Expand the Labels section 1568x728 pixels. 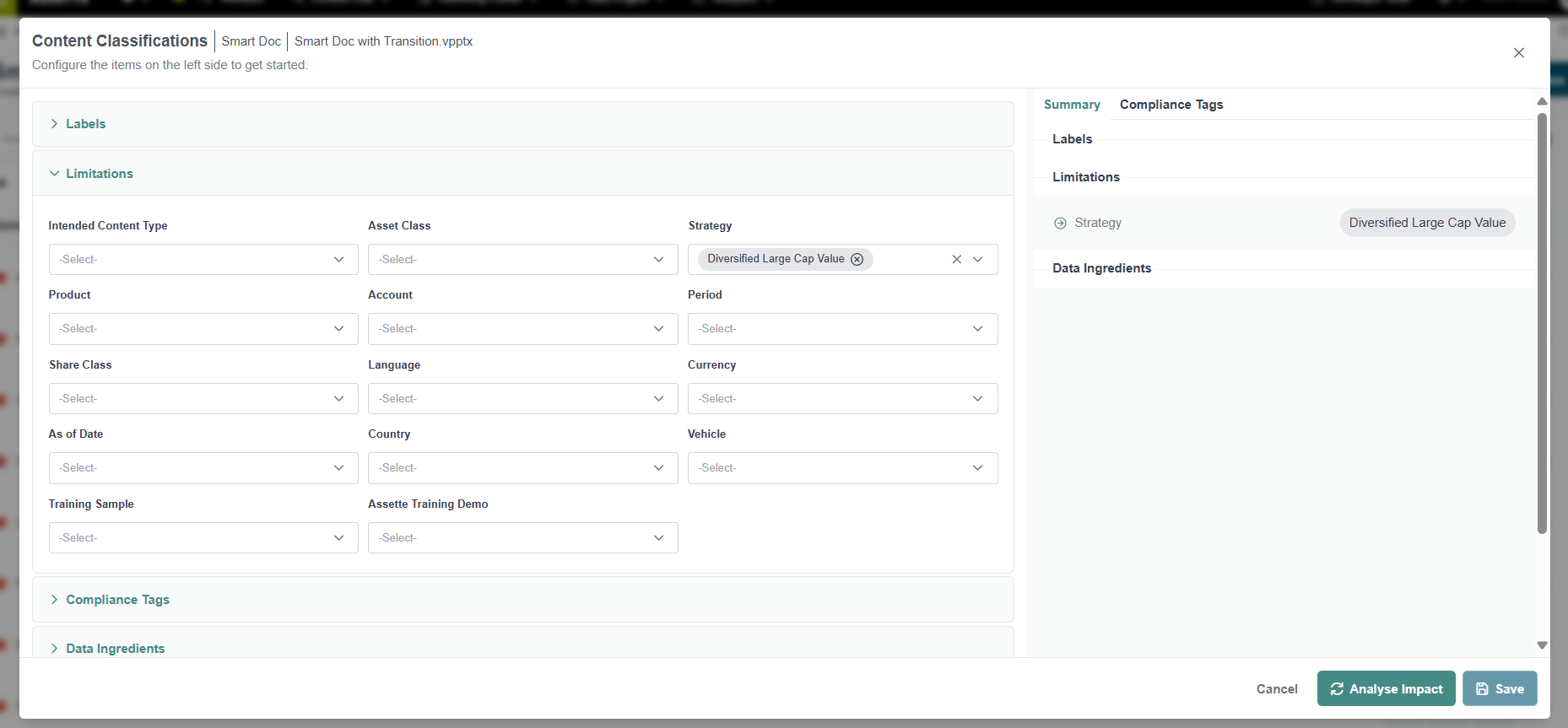pyautogui.click(x=523, y=124)
